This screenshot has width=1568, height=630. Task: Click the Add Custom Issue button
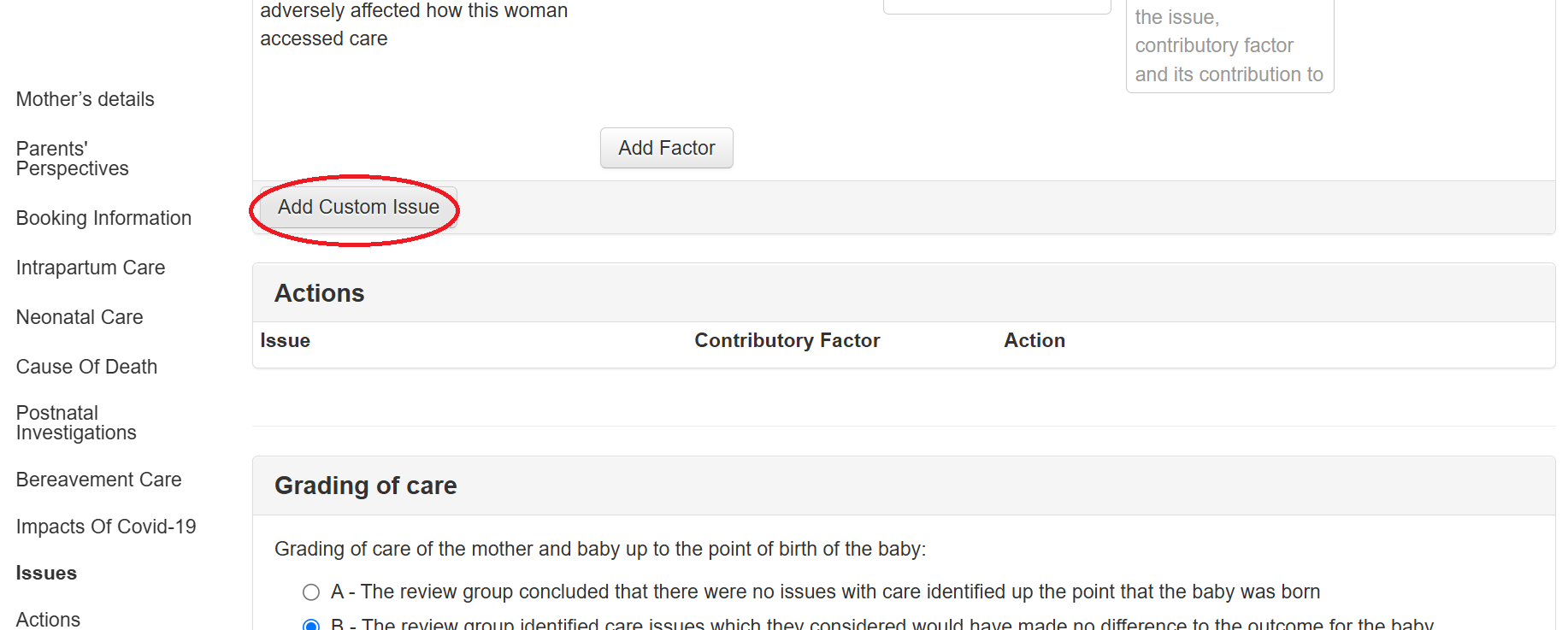coord(358,208)
